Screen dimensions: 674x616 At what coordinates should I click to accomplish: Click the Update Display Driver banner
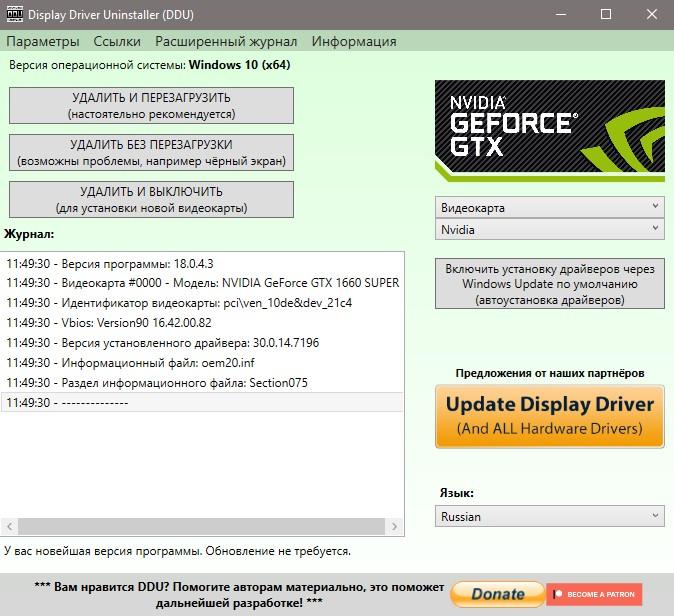pyautogui.click(x=550, y=416)
